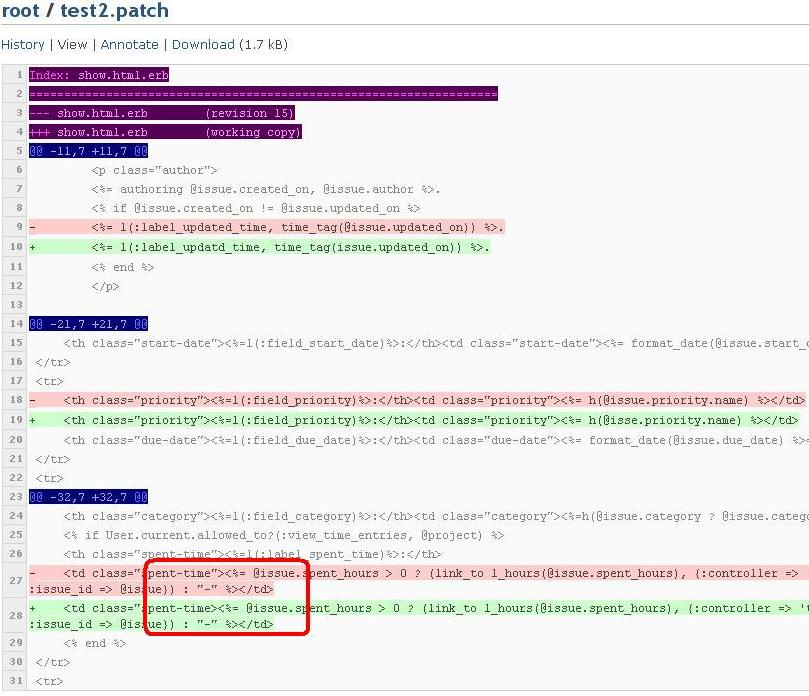Click the '</tr>' text on line 30

coord(53,662)
